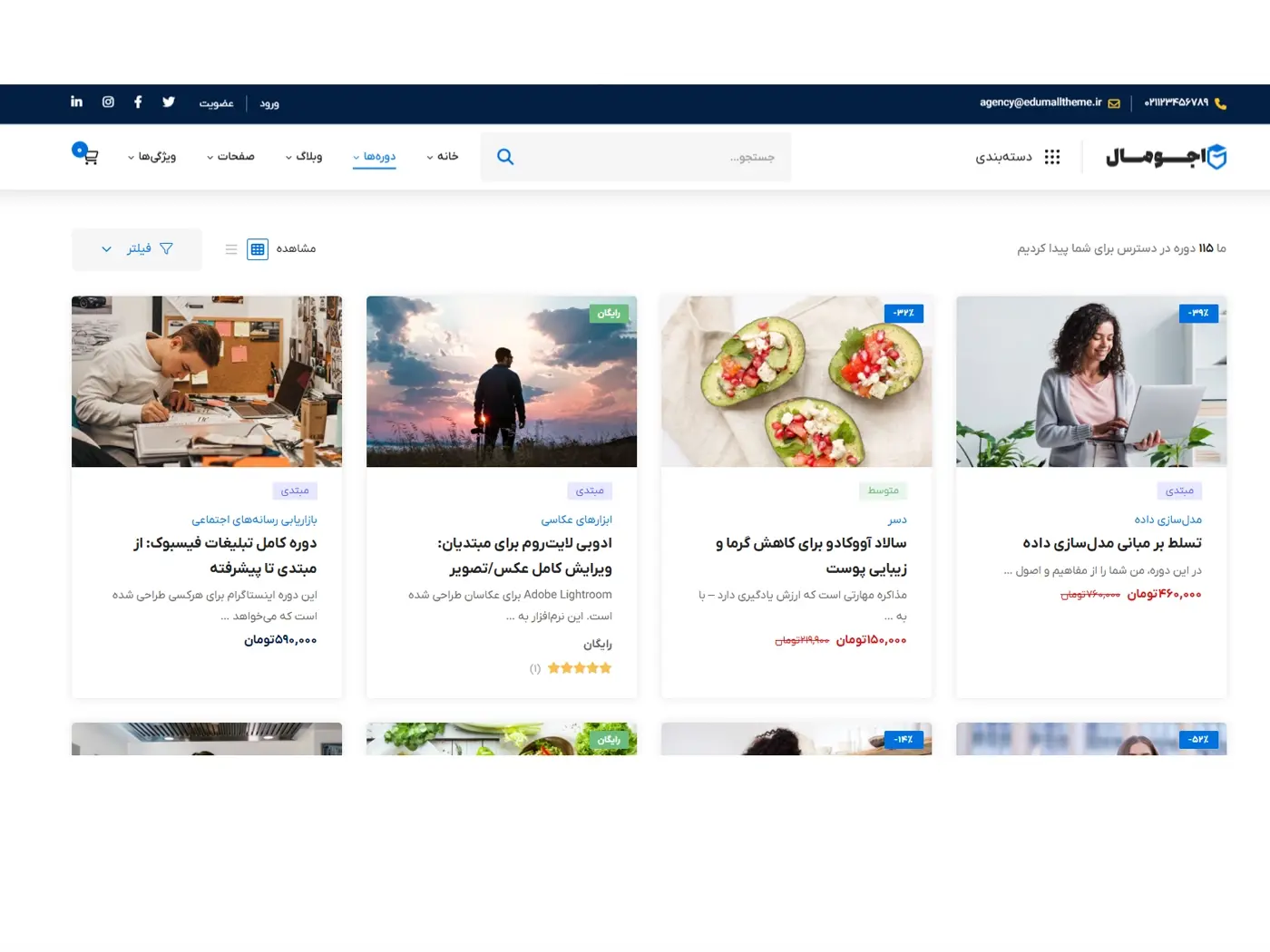Open the Instagram social icon
Screen dimensions: 1270x952
click(x=108, y=102)
